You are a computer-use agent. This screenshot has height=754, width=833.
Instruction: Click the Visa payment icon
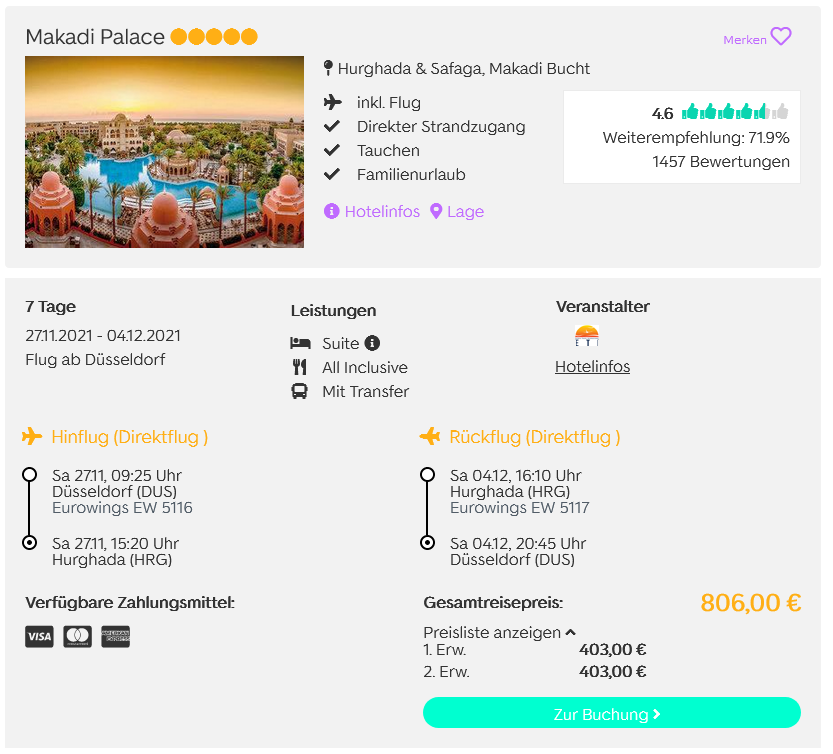[x=39, y=637]
